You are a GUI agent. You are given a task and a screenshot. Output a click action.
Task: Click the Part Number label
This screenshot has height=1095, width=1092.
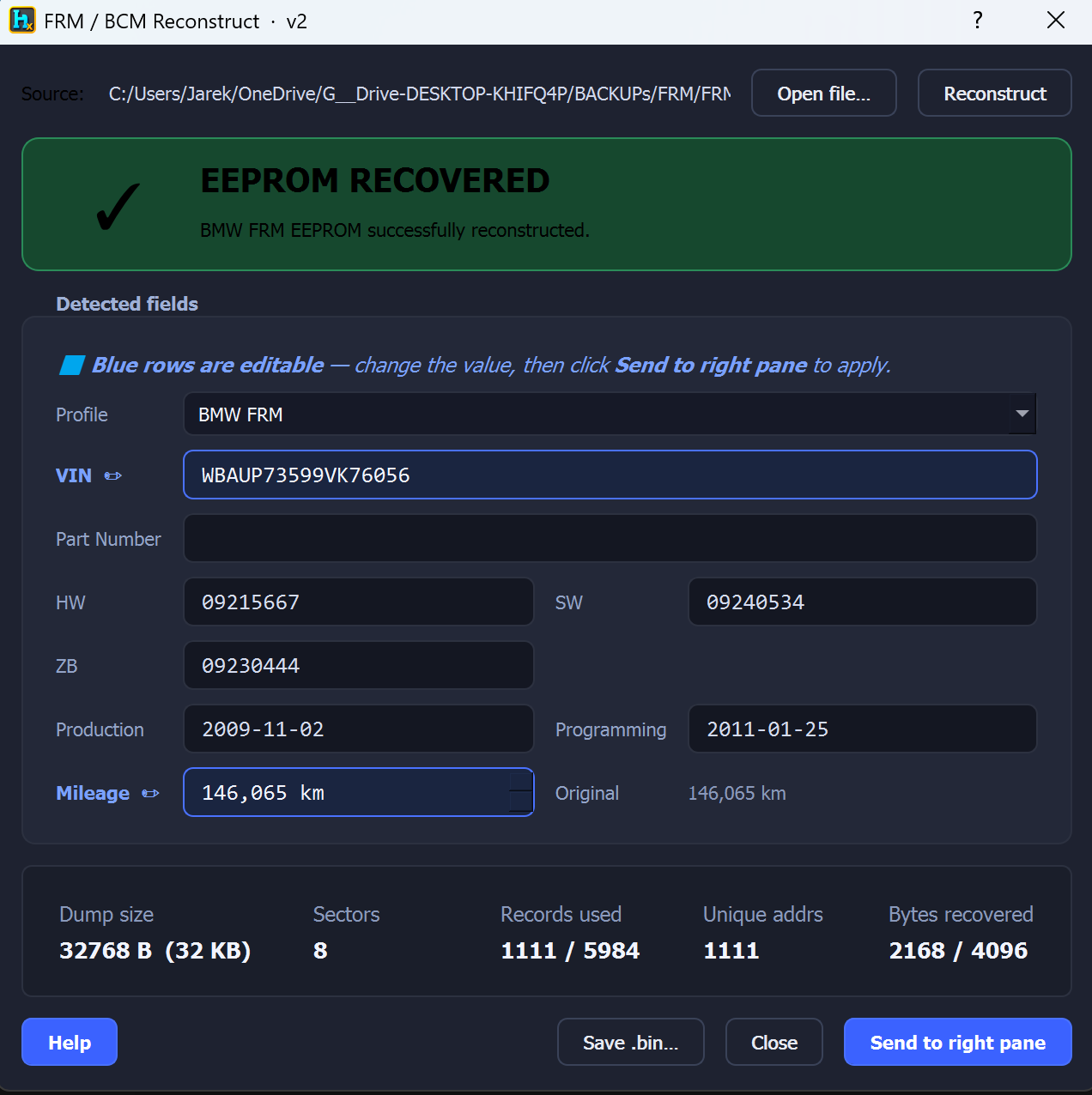(x=108, y=539)
